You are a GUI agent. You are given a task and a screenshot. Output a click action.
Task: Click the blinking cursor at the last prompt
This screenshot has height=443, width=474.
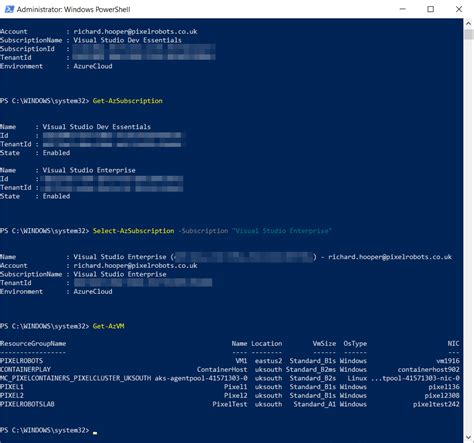click(x=95, y=433)
